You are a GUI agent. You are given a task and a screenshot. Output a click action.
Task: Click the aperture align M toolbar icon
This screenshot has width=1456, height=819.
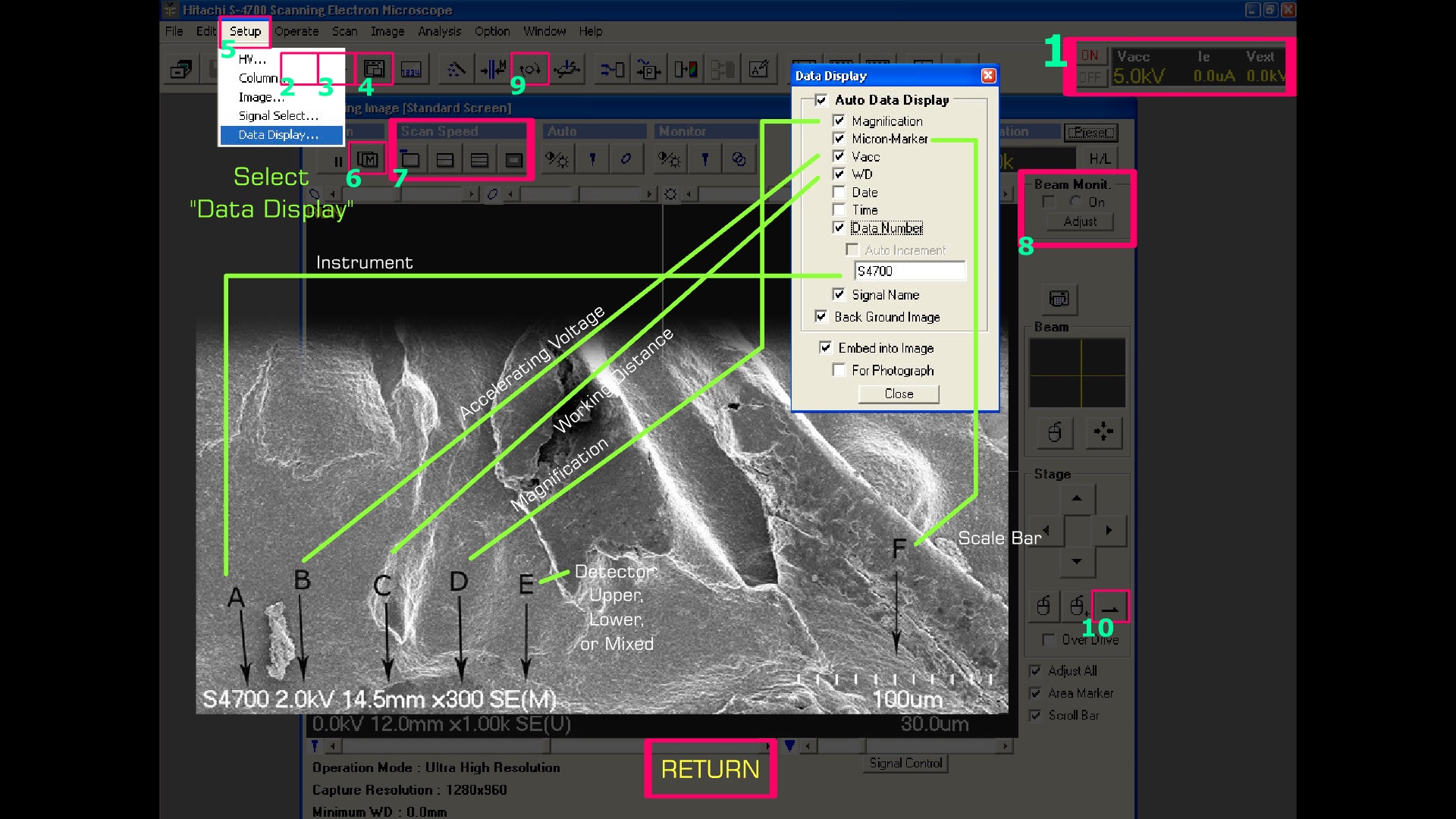(x=493, y=70)
